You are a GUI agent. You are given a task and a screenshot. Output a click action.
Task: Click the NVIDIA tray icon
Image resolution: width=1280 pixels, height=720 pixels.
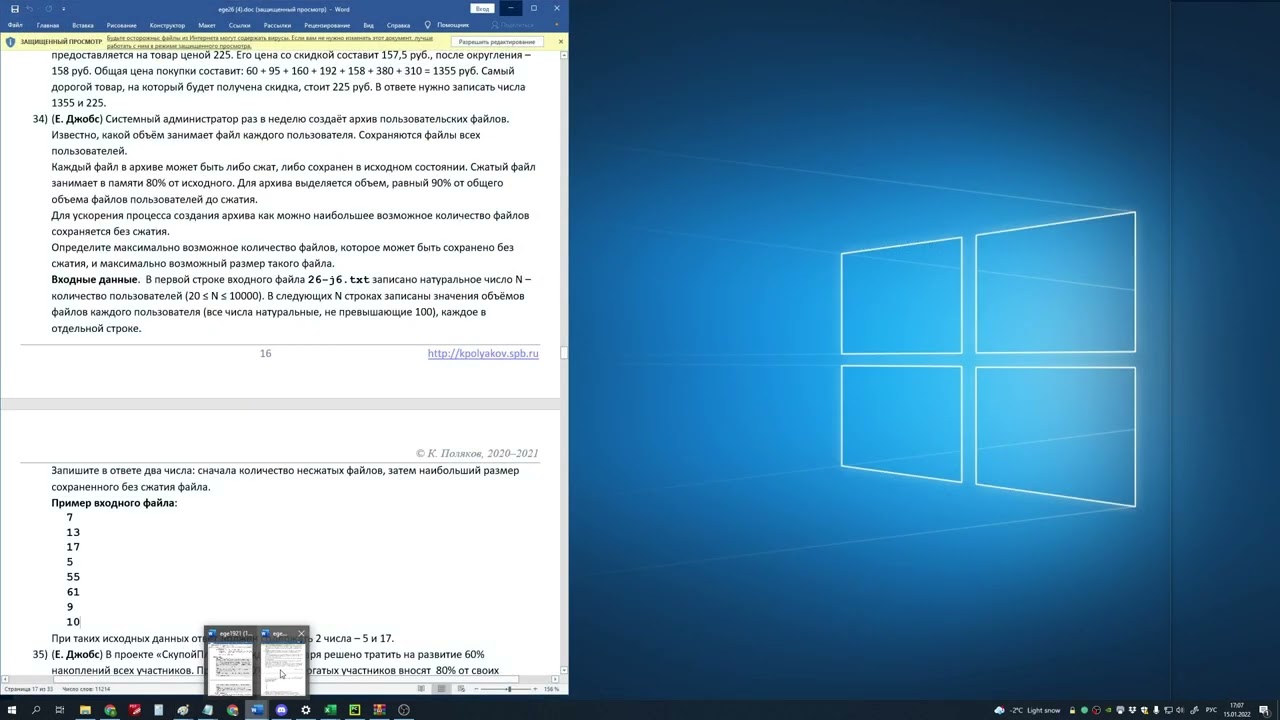[1108, 710]
